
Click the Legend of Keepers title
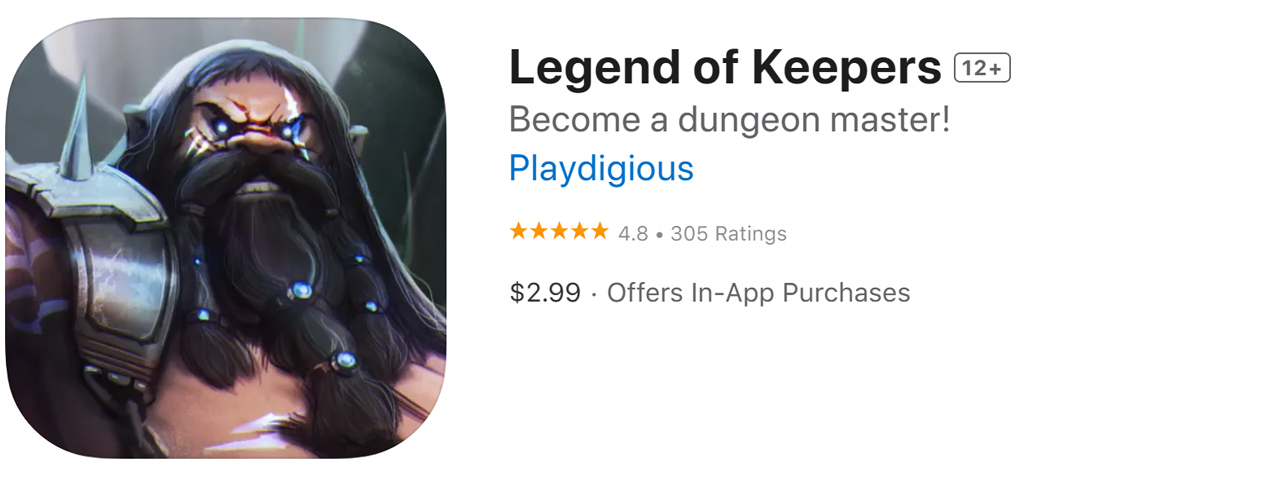click(725, 68)
